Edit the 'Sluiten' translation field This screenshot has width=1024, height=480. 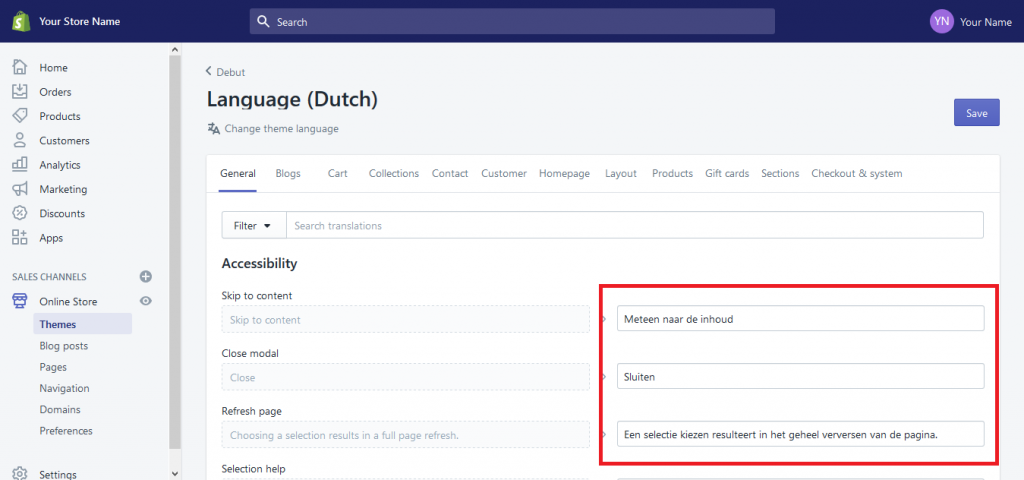pyautogui.click(x=801, y=376)
